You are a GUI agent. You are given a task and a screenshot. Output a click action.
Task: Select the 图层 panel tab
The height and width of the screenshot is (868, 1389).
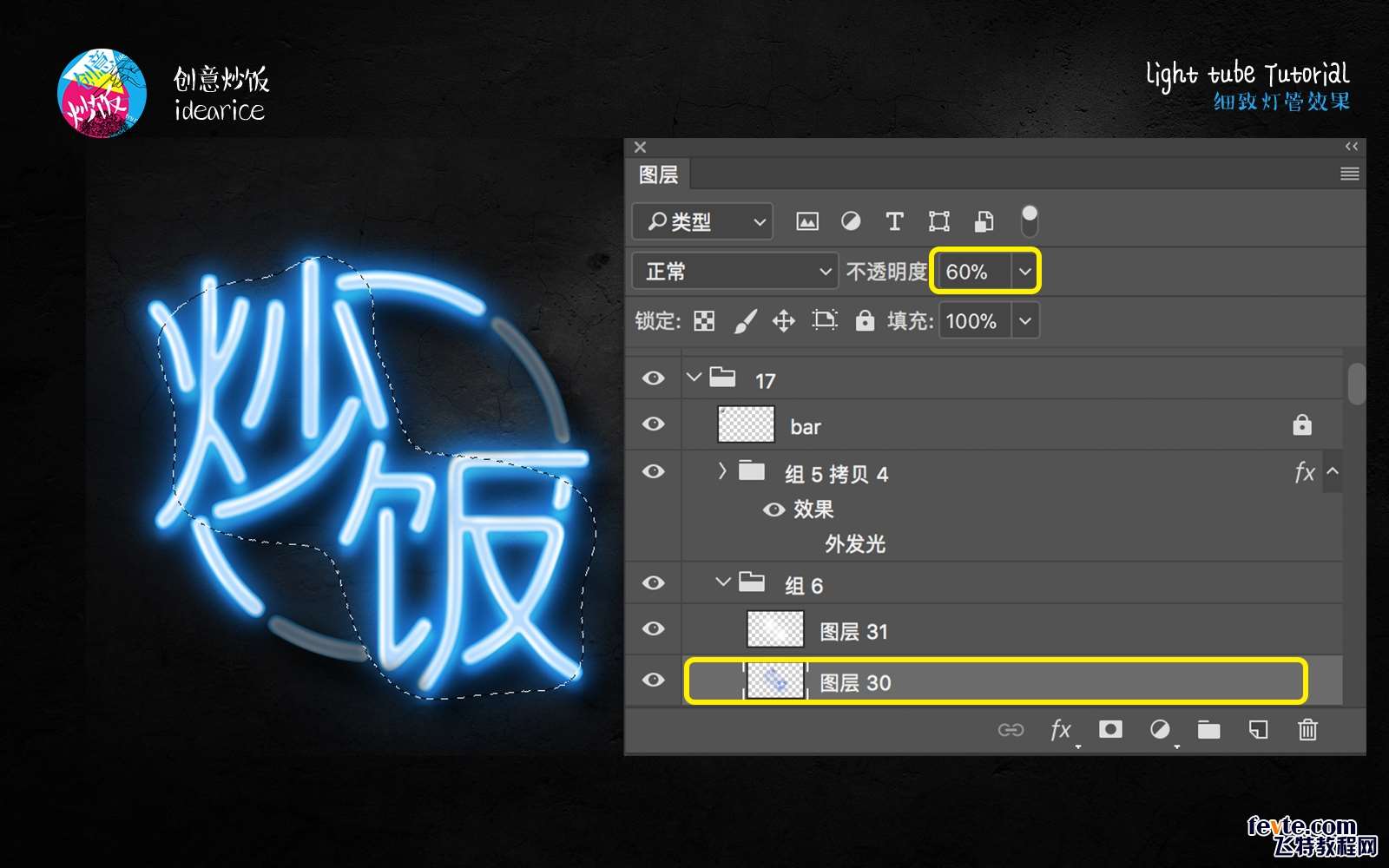coord(659,174)
